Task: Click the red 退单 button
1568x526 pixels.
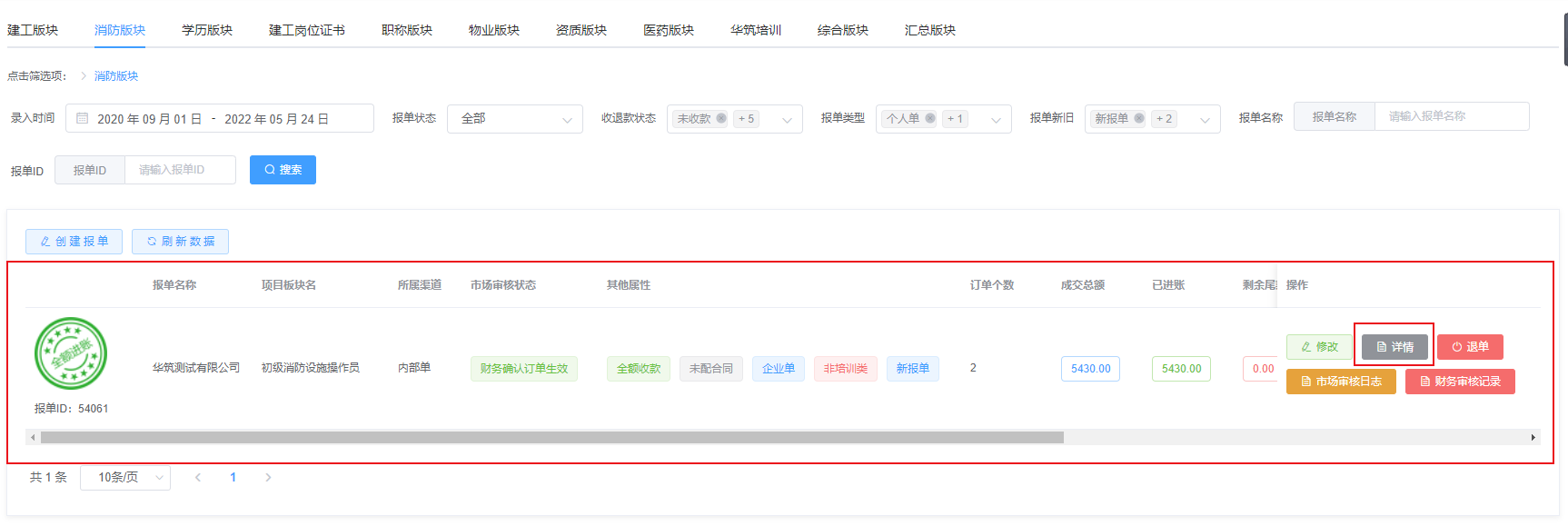Action: [x=1470, y=346]
